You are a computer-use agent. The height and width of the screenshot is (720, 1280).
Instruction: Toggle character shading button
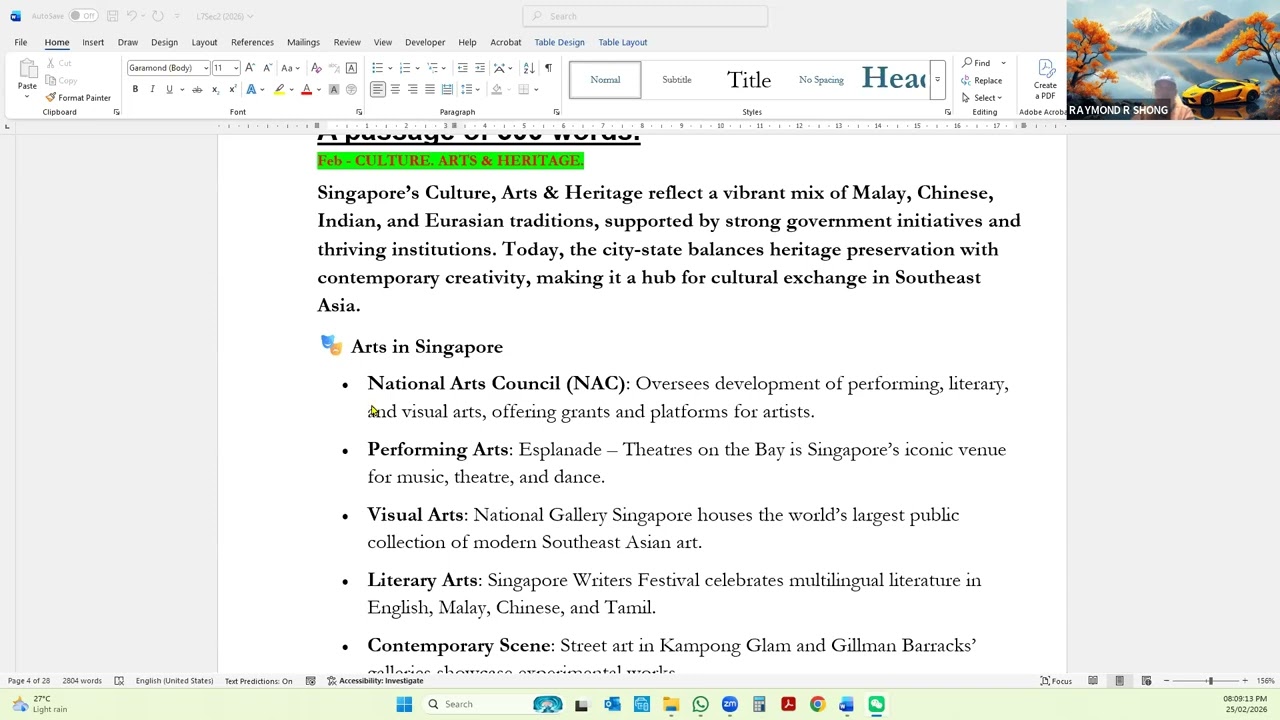pyautogui.click(x=334, y=90)
